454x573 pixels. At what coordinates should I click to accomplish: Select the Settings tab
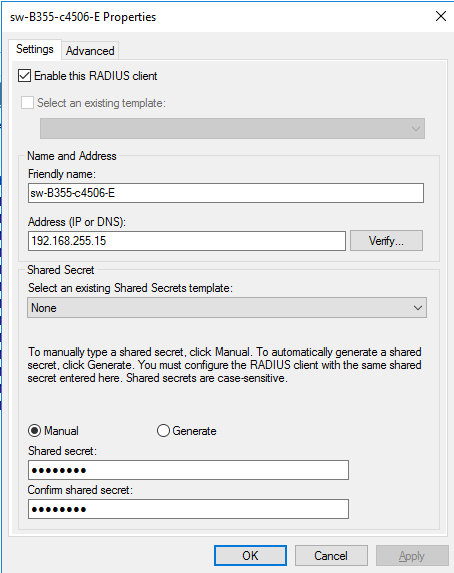(35, 49)
